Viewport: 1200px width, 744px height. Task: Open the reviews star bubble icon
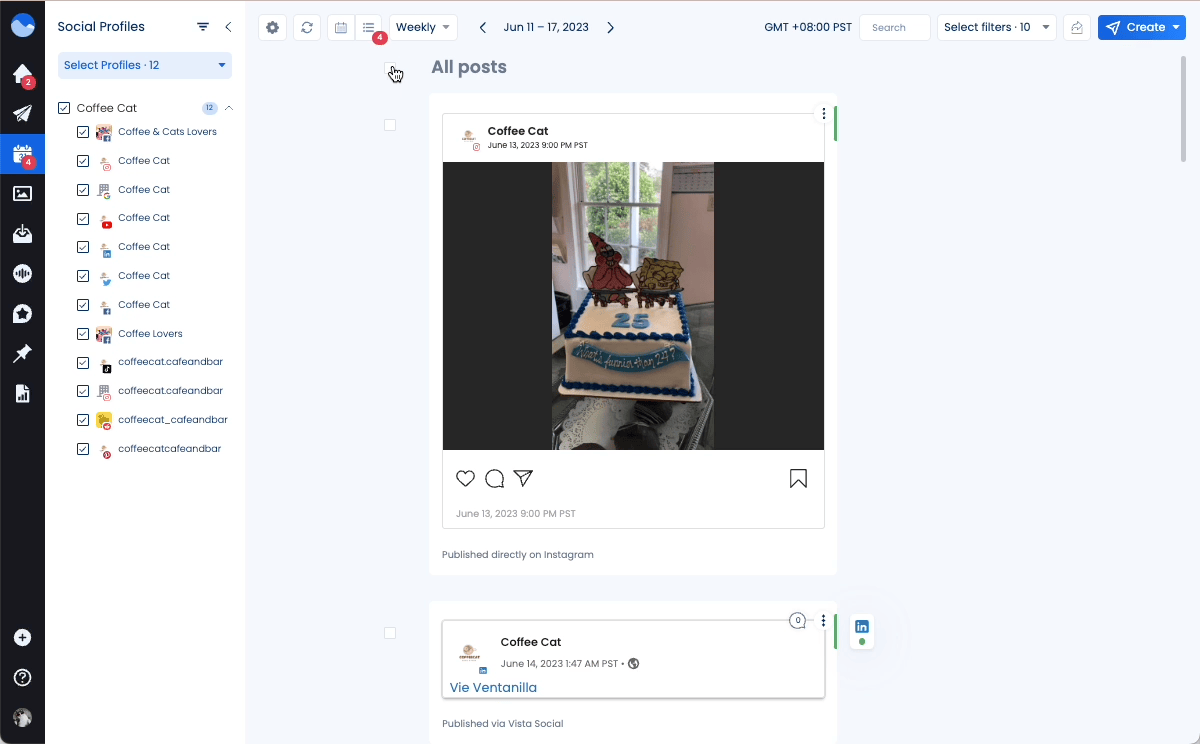(22, 314)
